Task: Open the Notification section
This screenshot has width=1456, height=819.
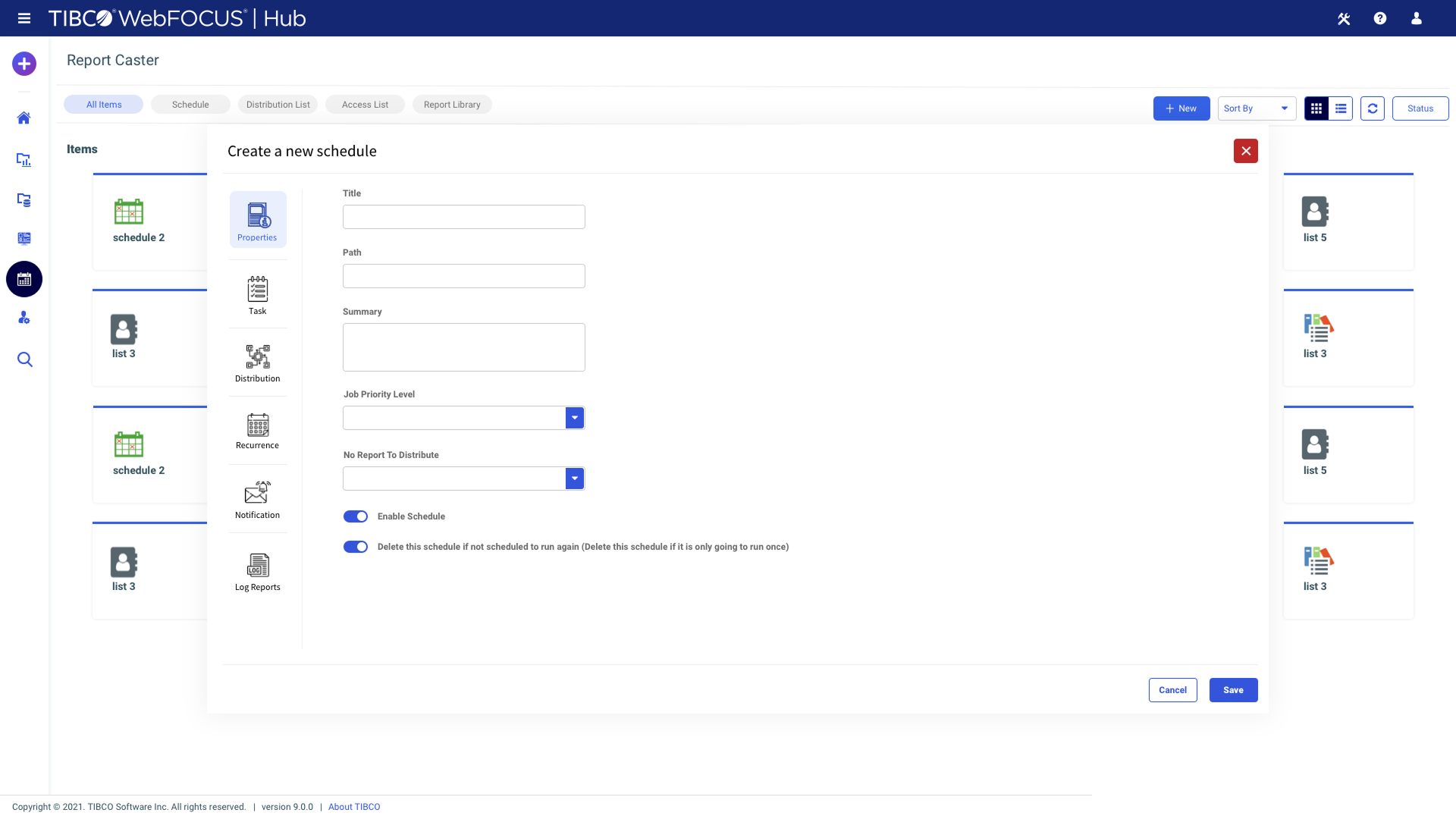Action: (x=258, y=499)
